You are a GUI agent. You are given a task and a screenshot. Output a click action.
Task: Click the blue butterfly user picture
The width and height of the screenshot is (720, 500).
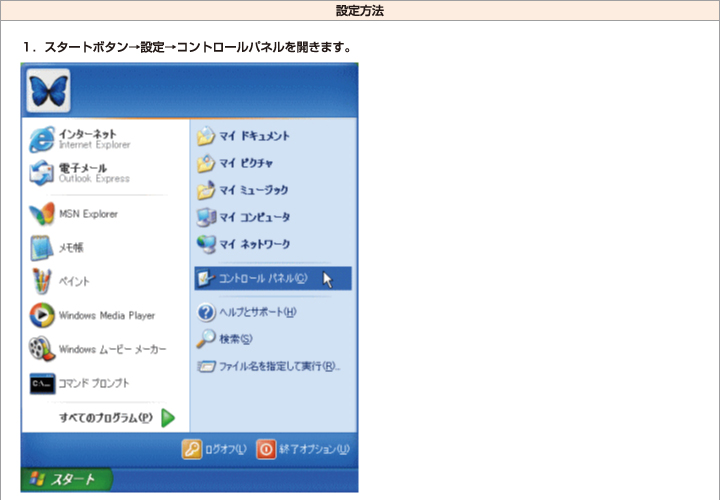click(48, 90)
